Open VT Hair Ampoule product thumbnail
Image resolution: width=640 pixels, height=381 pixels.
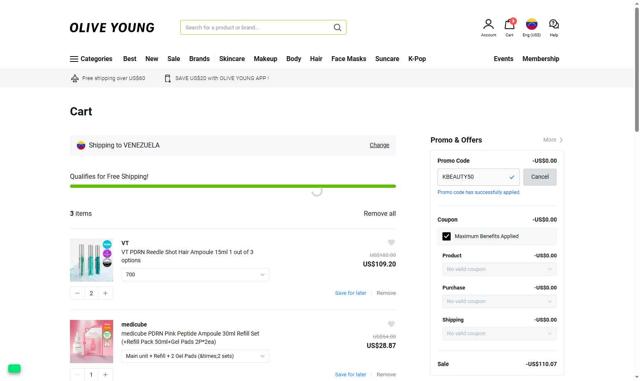[x=91, y=260]
